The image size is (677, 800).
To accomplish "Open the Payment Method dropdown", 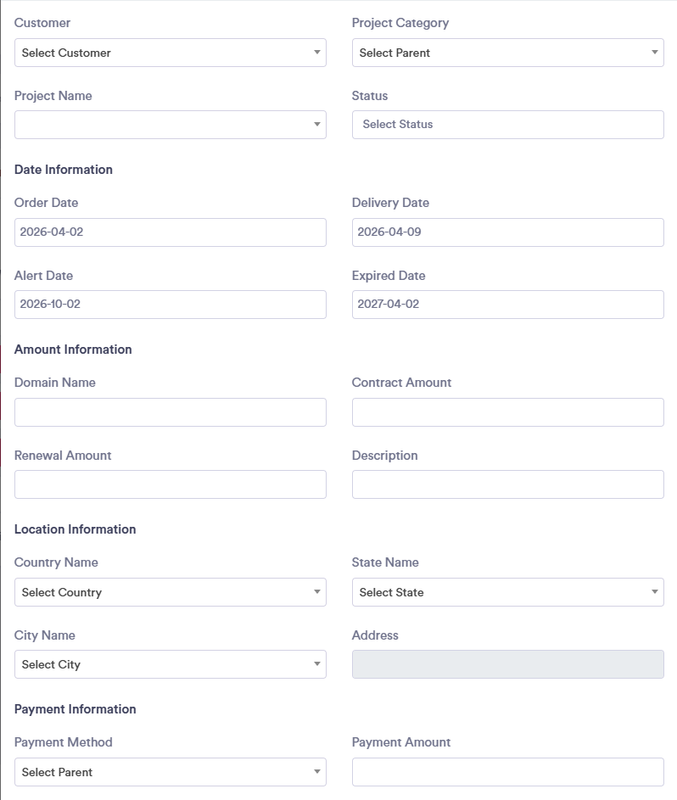I will (x=170, y=772).
